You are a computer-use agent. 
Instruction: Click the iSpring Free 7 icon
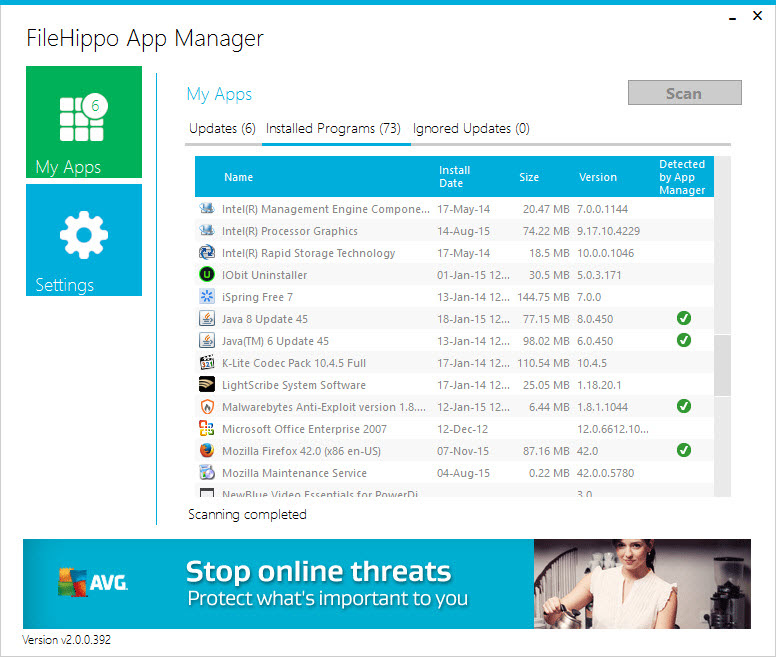click(207, 296)
